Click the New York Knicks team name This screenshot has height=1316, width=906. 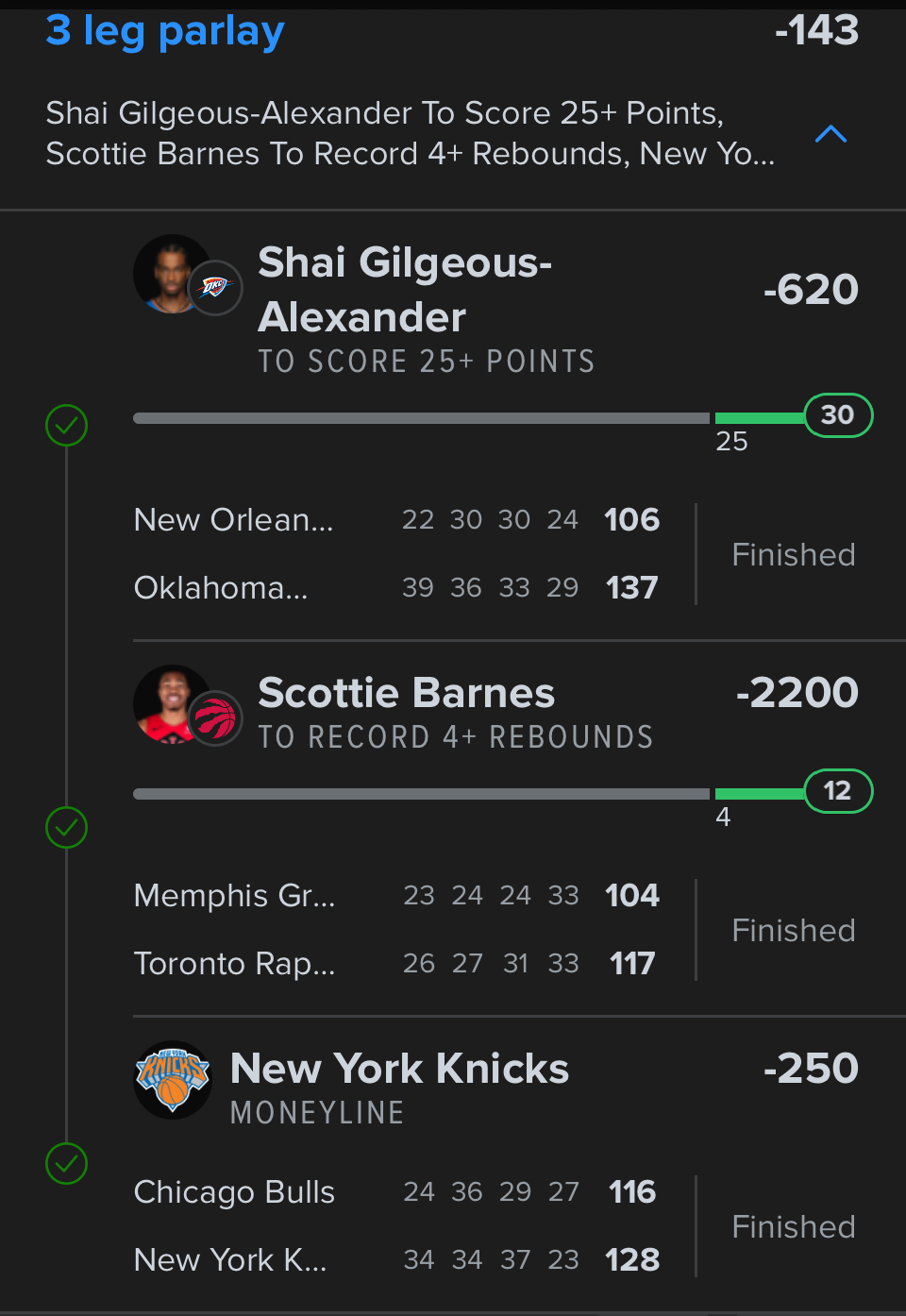[x=399, y=1069]
